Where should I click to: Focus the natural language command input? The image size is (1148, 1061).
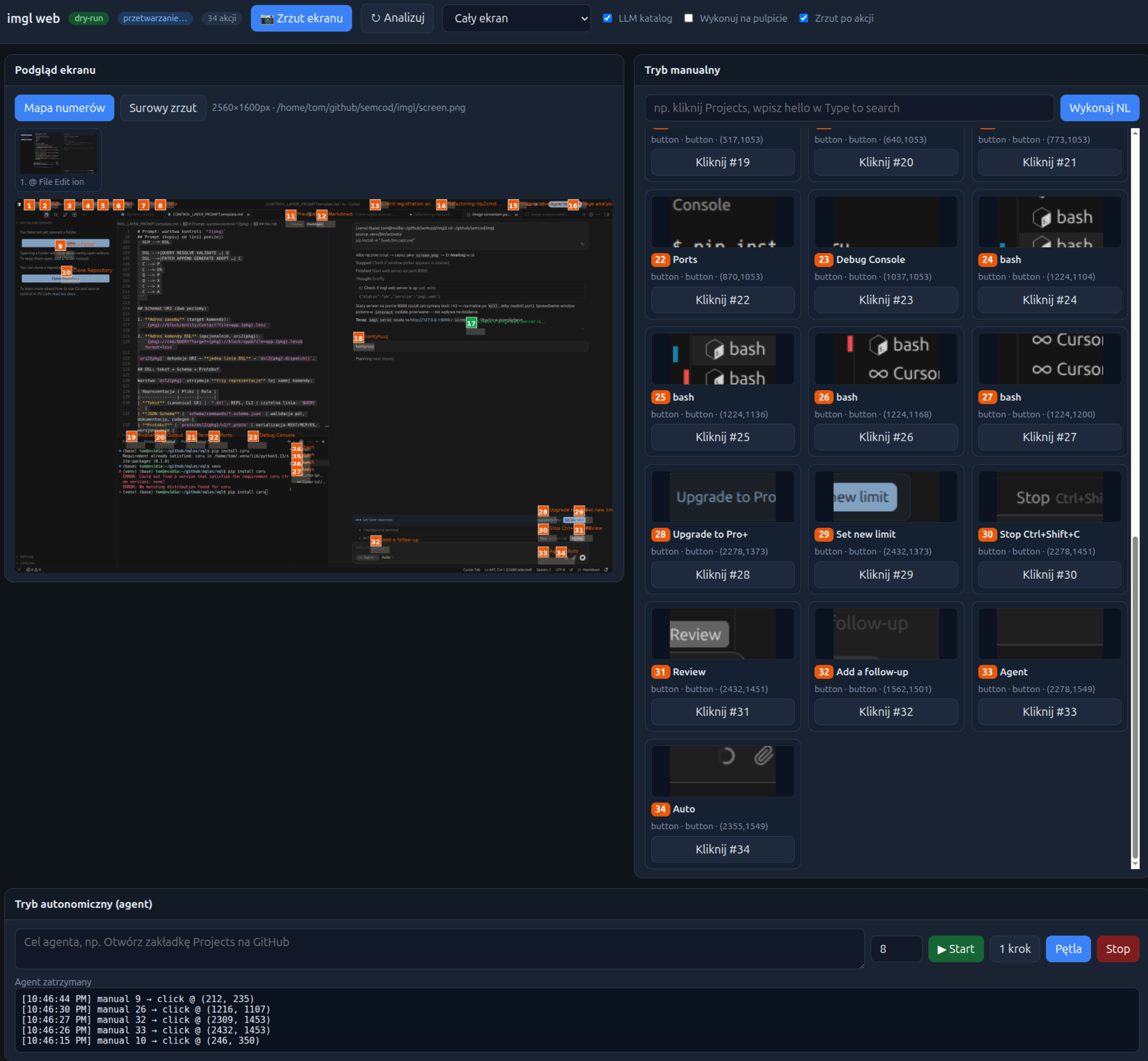tap(849, 108)
